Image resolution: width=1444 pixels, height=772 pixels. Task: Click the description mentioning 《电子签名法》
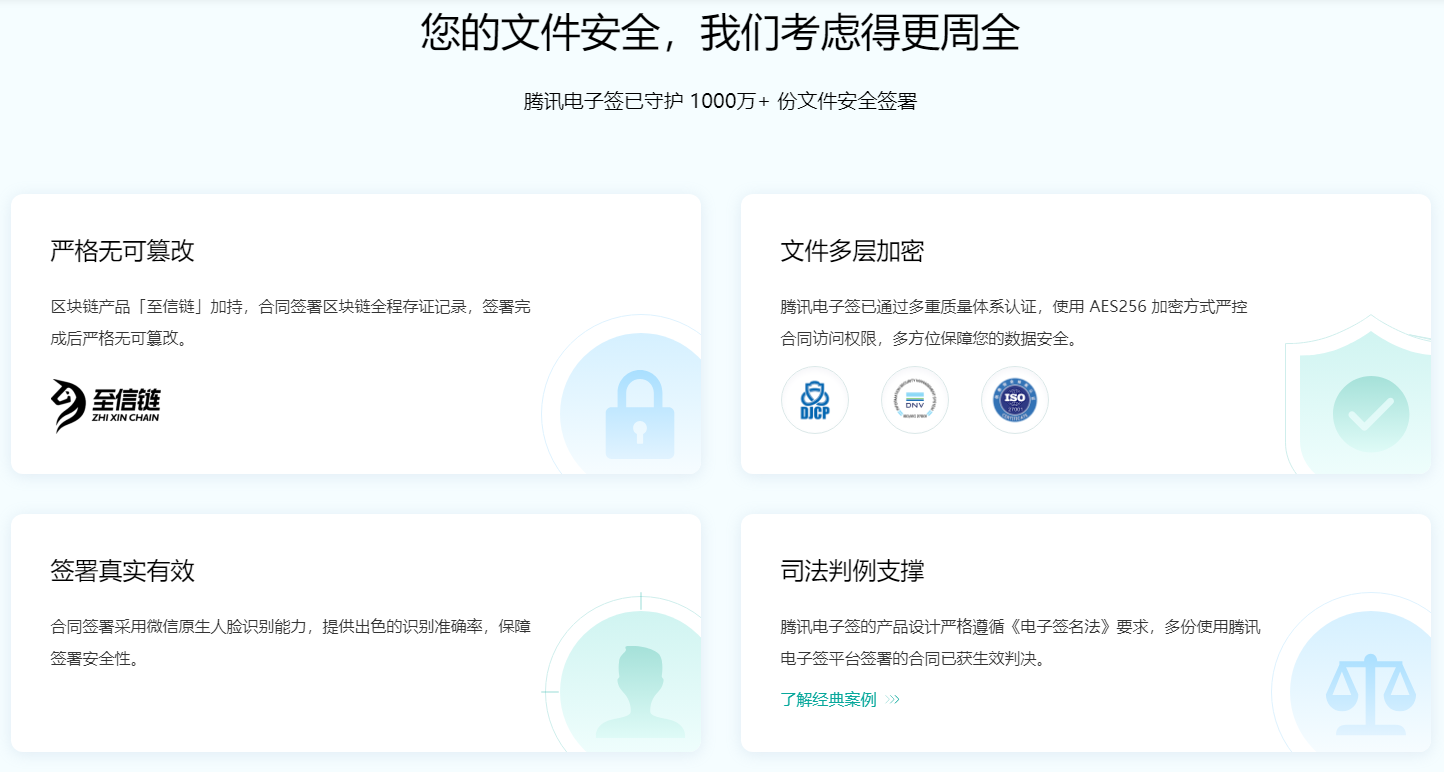click(x=1020, y=643)
